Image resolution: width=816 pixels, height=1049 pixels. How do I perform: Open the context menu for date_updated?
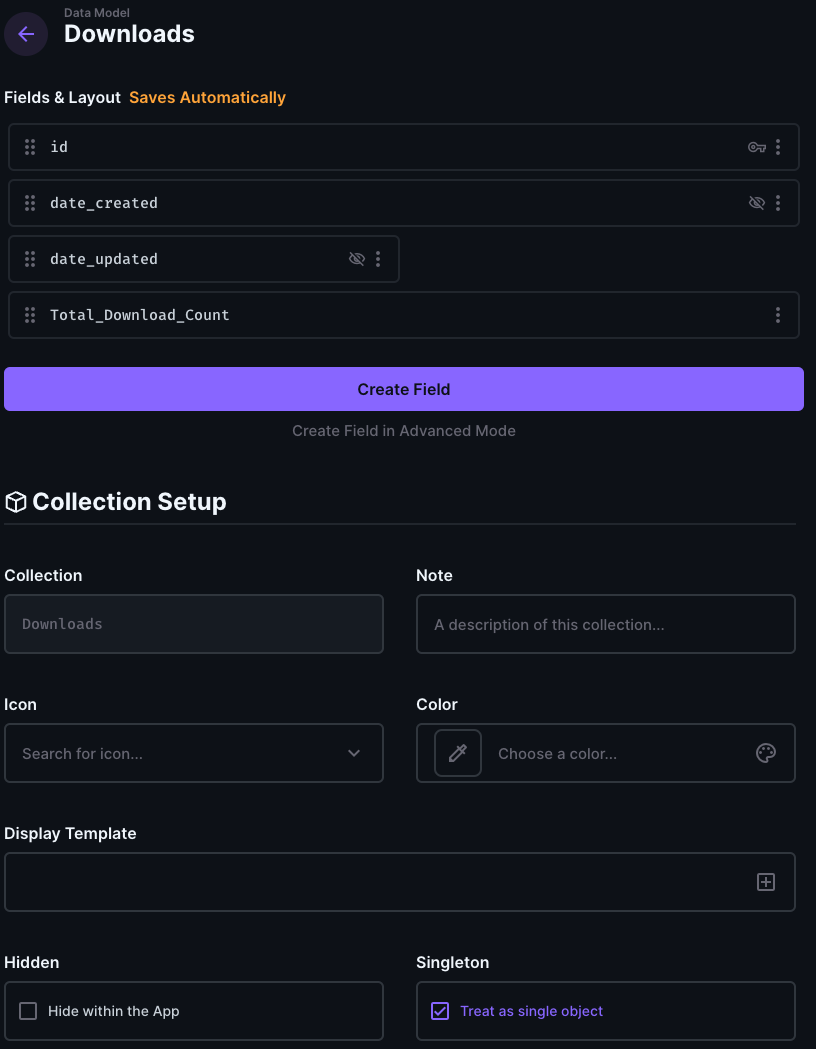[x=378, y=258]
